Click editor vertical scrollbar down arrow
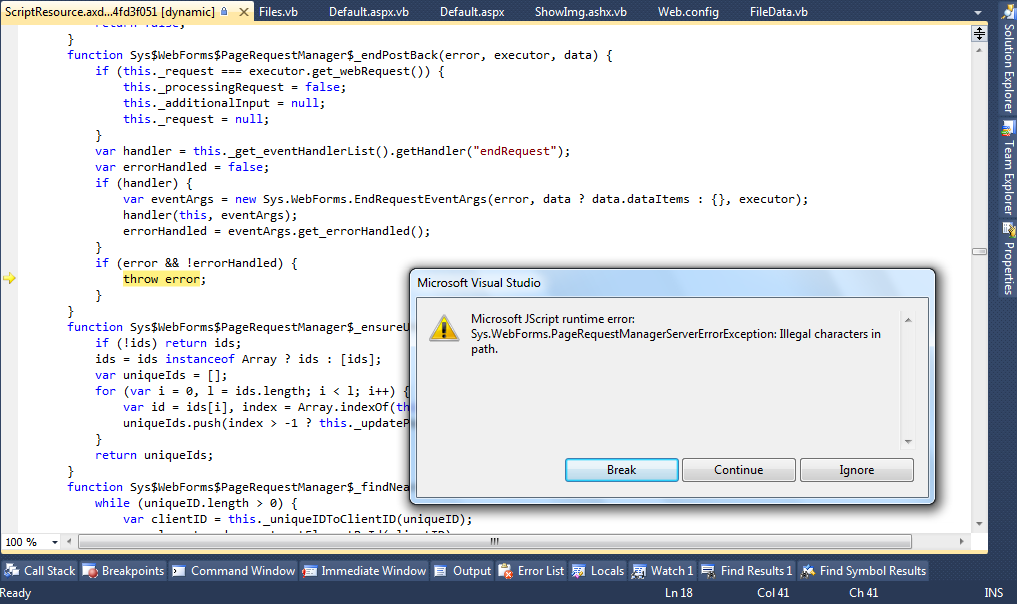Viewport: 1017px width, 604px height. click(x=979, y=524)
